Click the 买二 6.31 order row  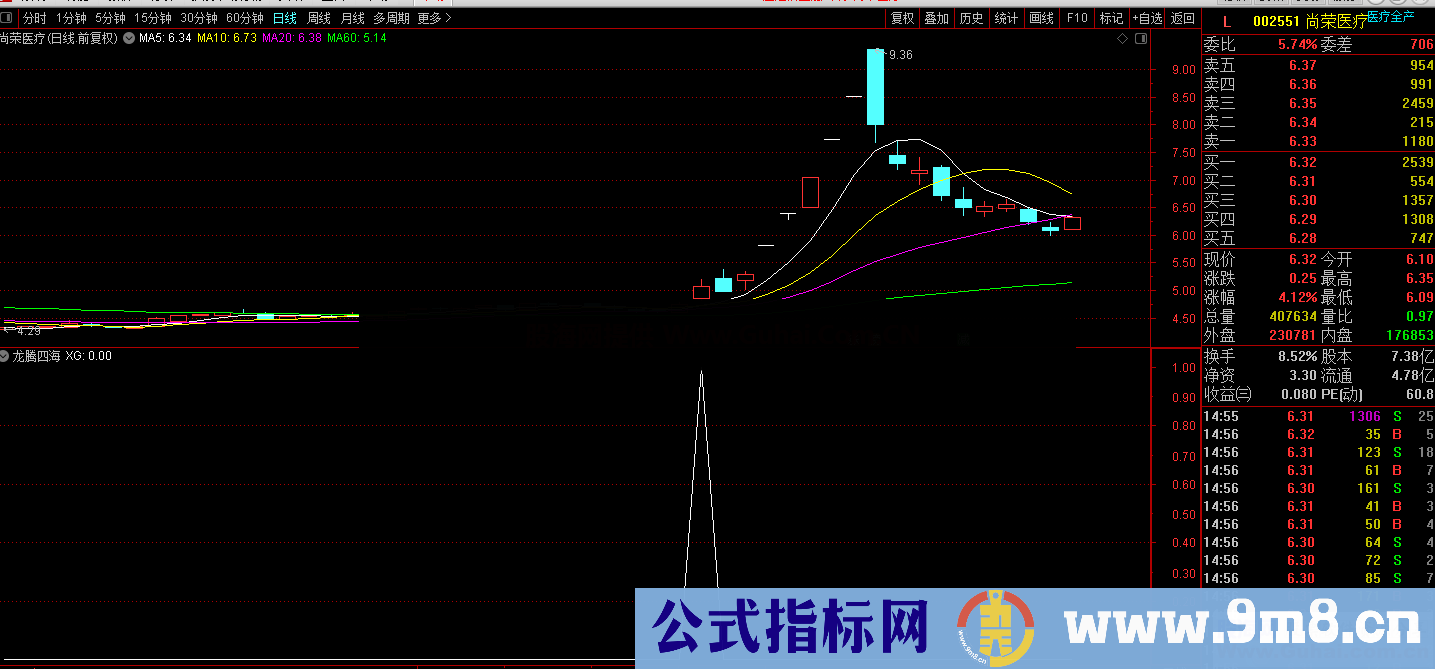pyautogui.click(x=1317, y=181)
